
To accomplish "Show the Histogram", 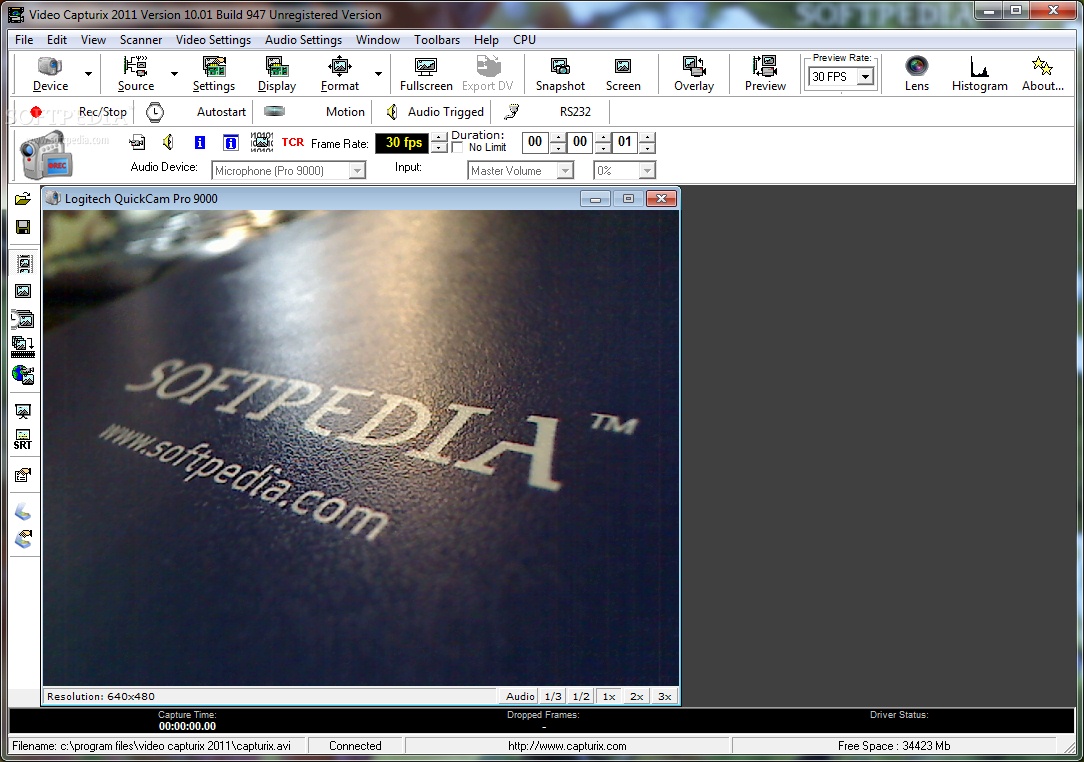I will tap(979, 74).
